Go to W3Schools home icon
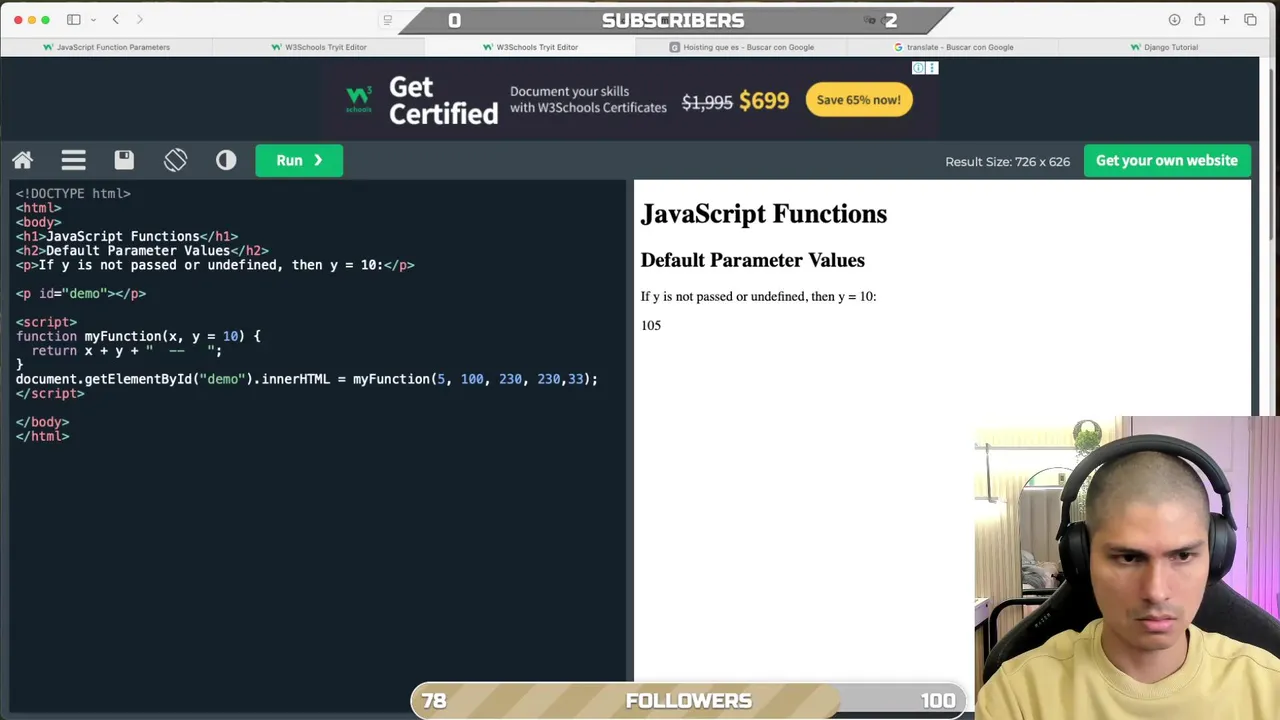 (22, 160)
